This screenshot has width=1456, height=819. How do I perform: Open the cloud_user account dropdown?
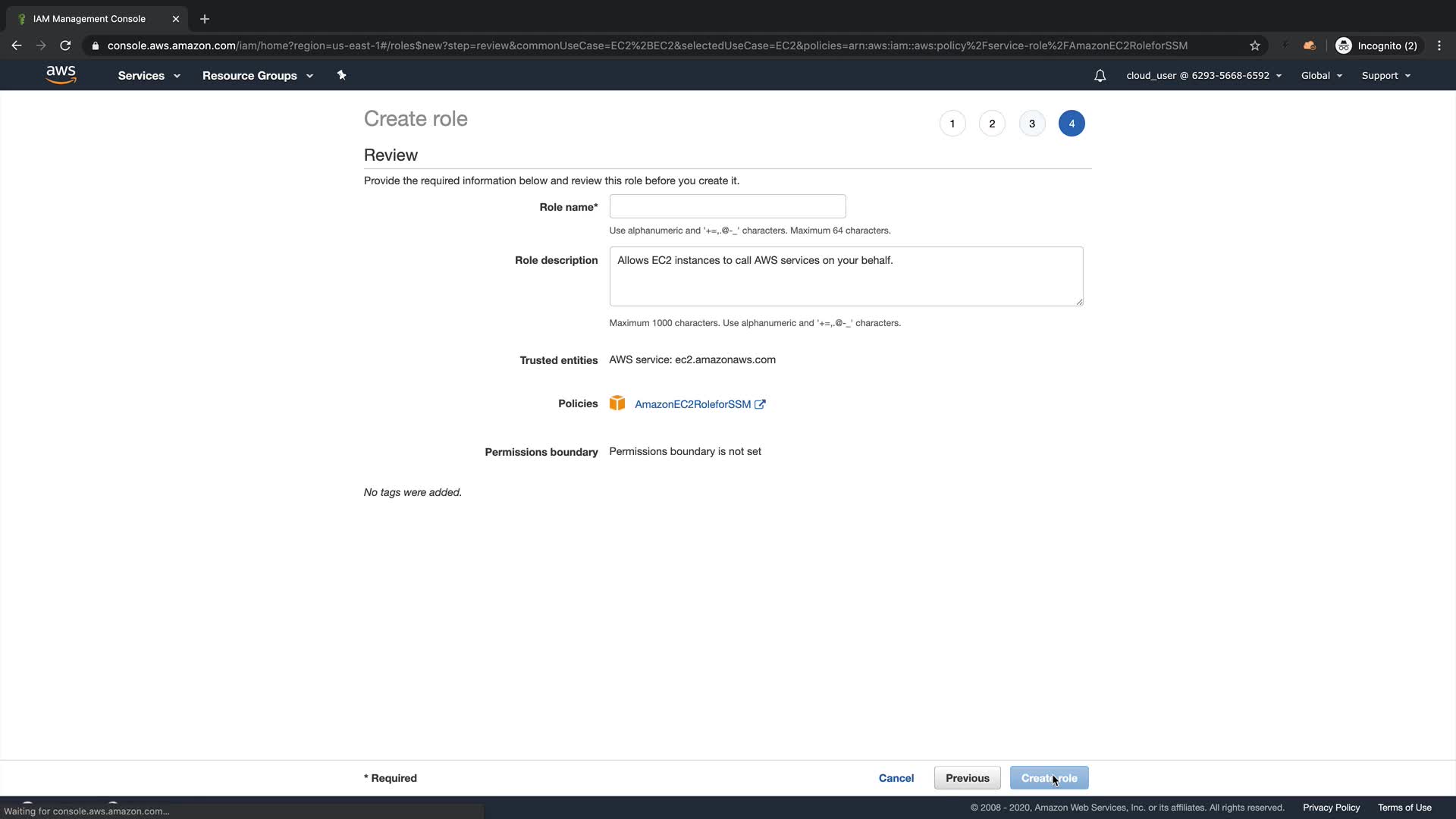[x=1203, y=76]
